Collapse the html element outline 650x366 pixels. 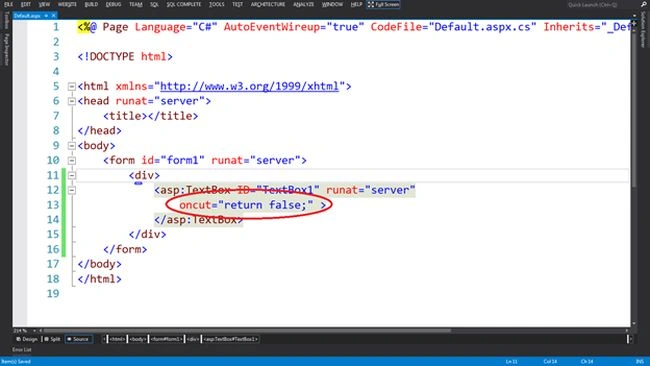click(72, 86)
